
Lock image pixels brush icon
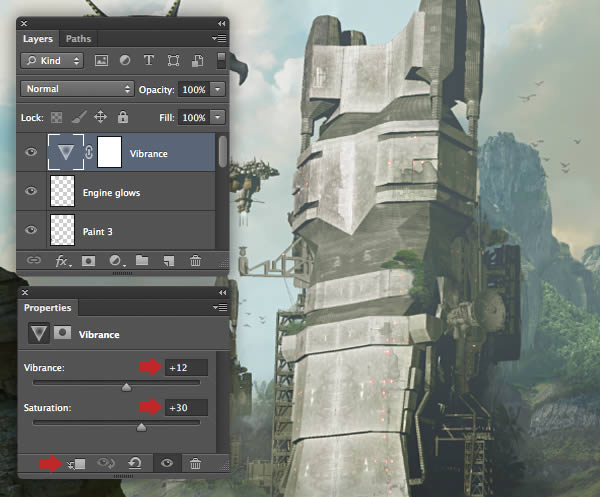(x=79, y=117)
